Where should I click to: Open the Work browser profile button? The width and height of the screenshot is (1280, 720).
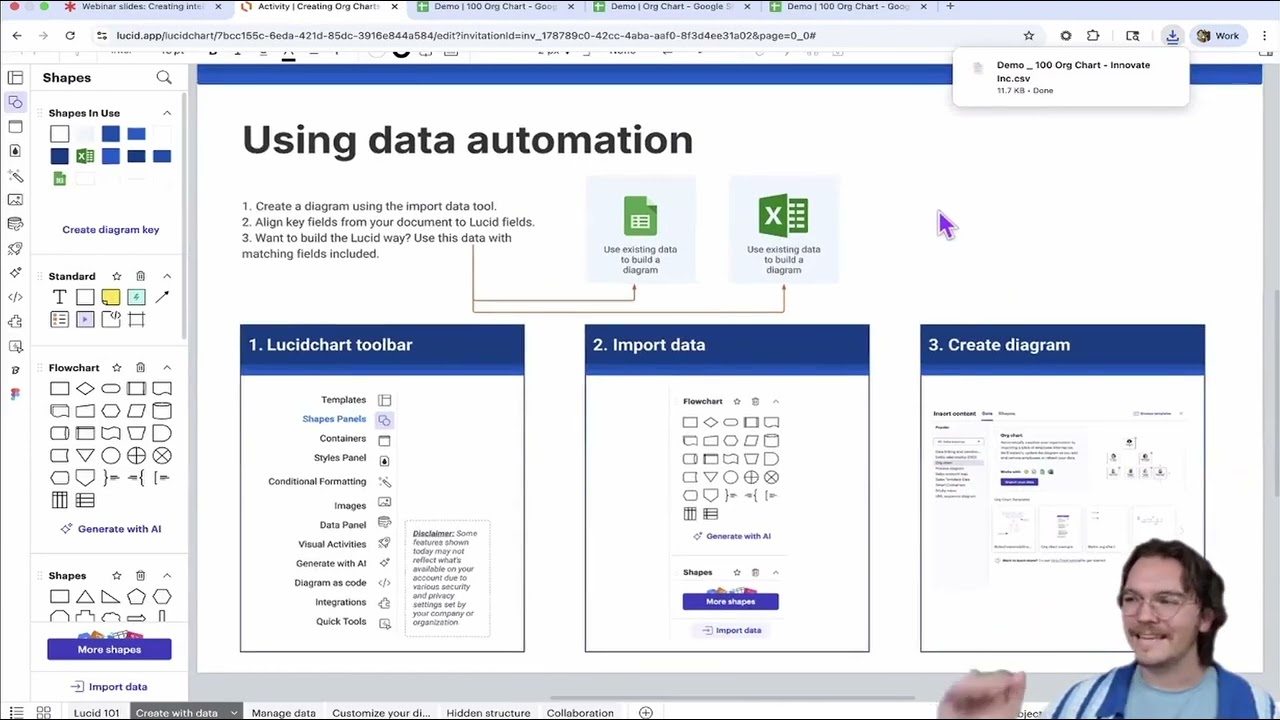[1217, 36]
